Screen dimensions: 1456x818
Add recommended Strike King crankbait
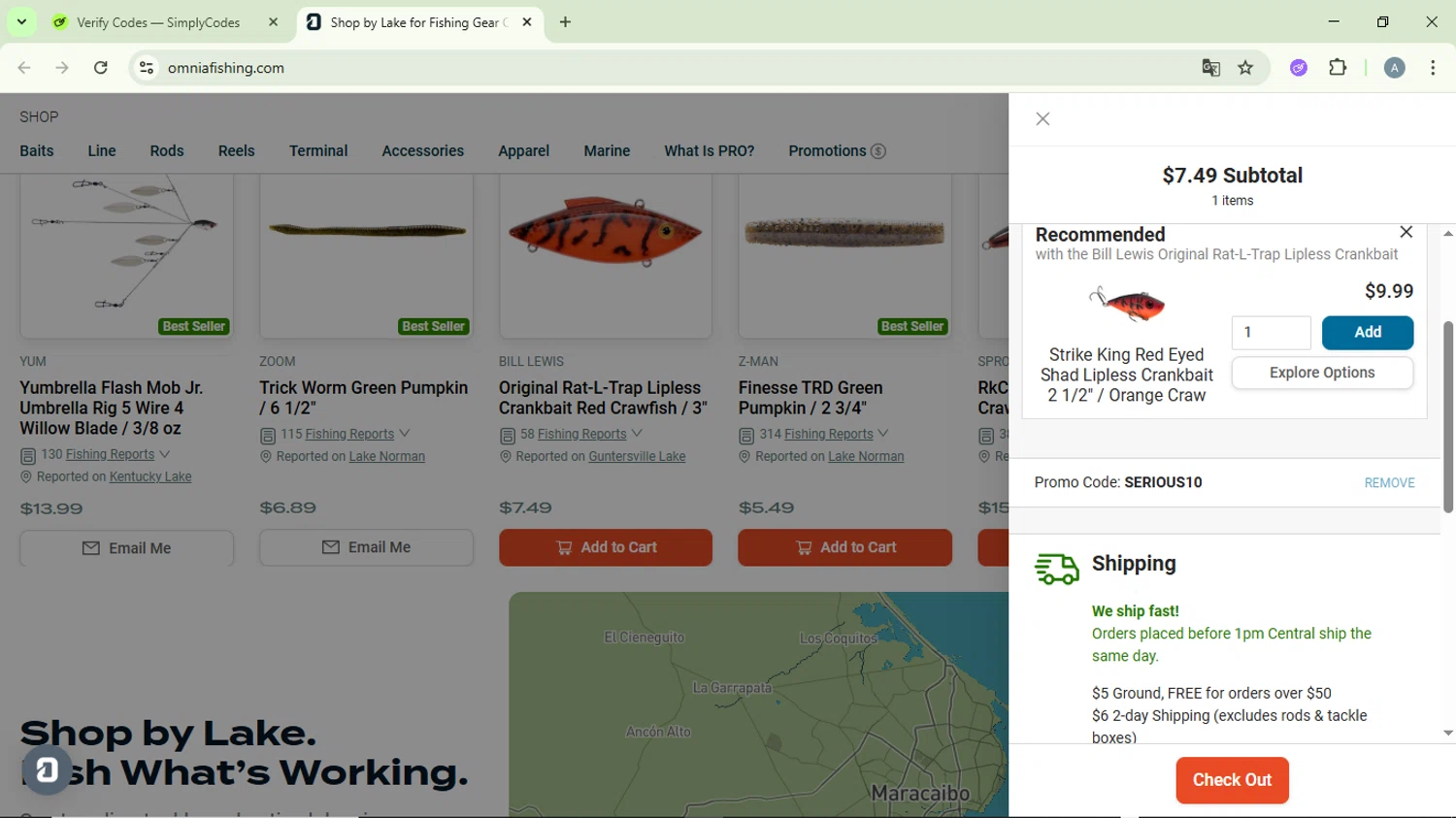coord(1368,332)
